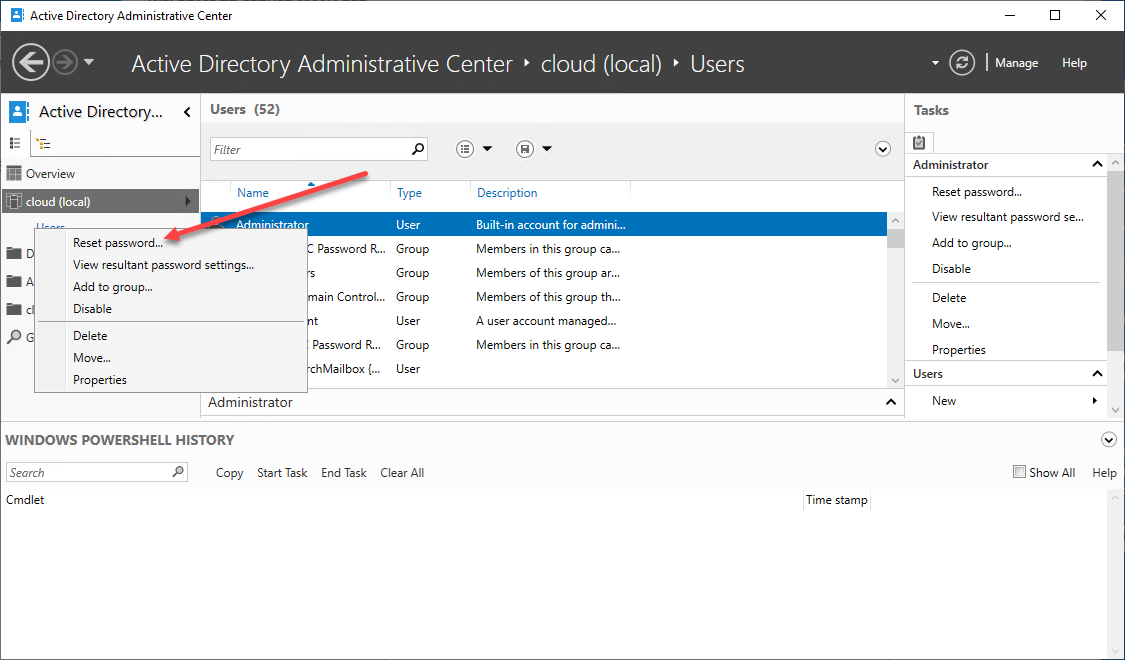Switch to tree view in navigation pane
This screenshot has width=1125, height=660.
pyautogui.click(x=44, y=143)
